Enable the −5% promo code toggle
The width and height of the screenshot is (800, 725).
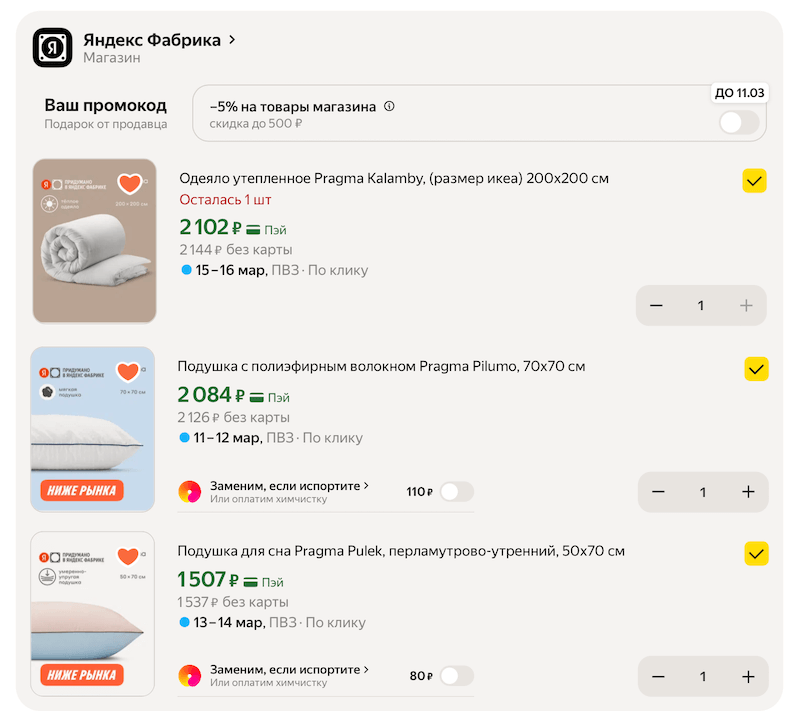739,123
